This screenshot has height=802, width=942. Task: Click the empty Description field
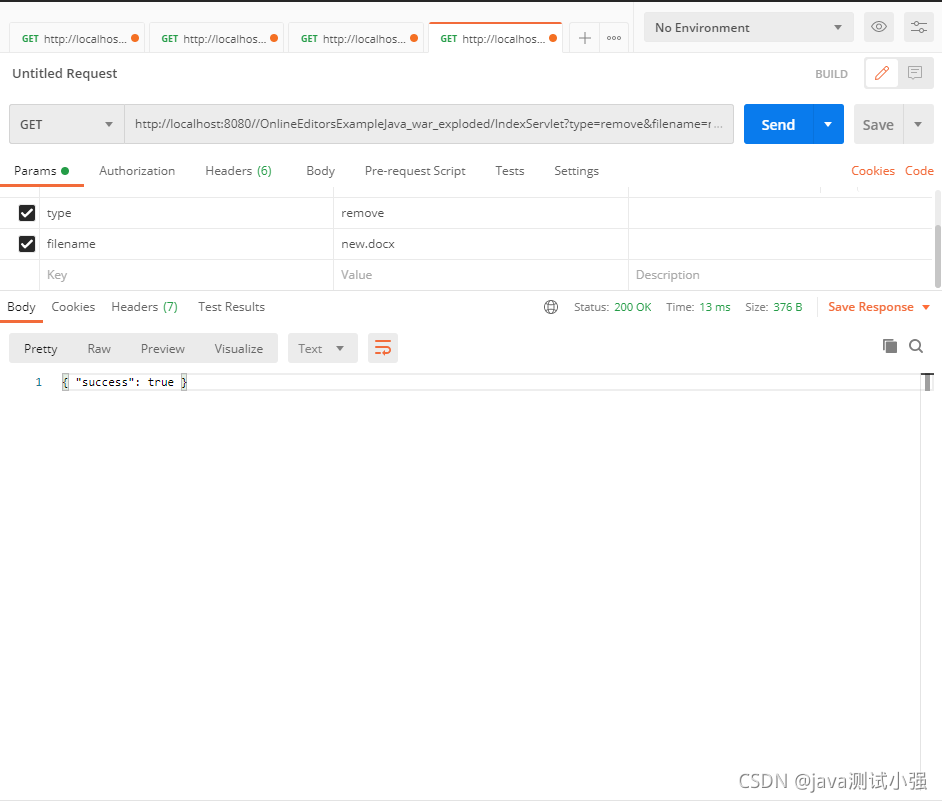point(781,275)
